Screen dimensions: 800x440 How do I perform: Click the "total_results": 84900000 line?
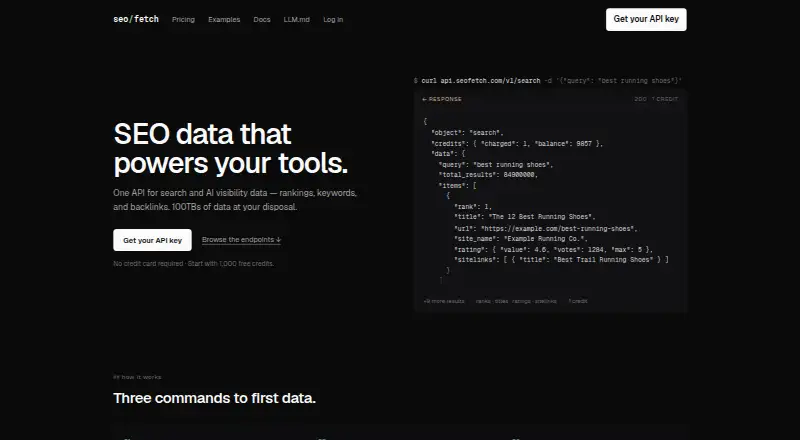pyautogui.click(x=488, y=175)
